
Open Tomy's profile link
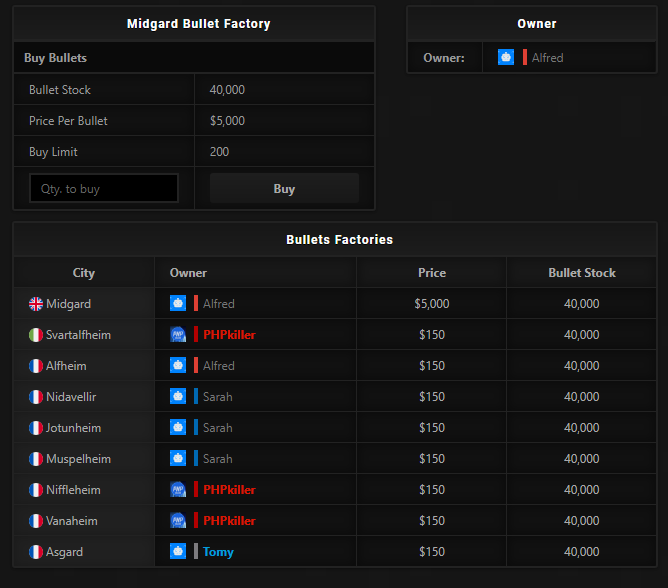click(x=218, y=552)
